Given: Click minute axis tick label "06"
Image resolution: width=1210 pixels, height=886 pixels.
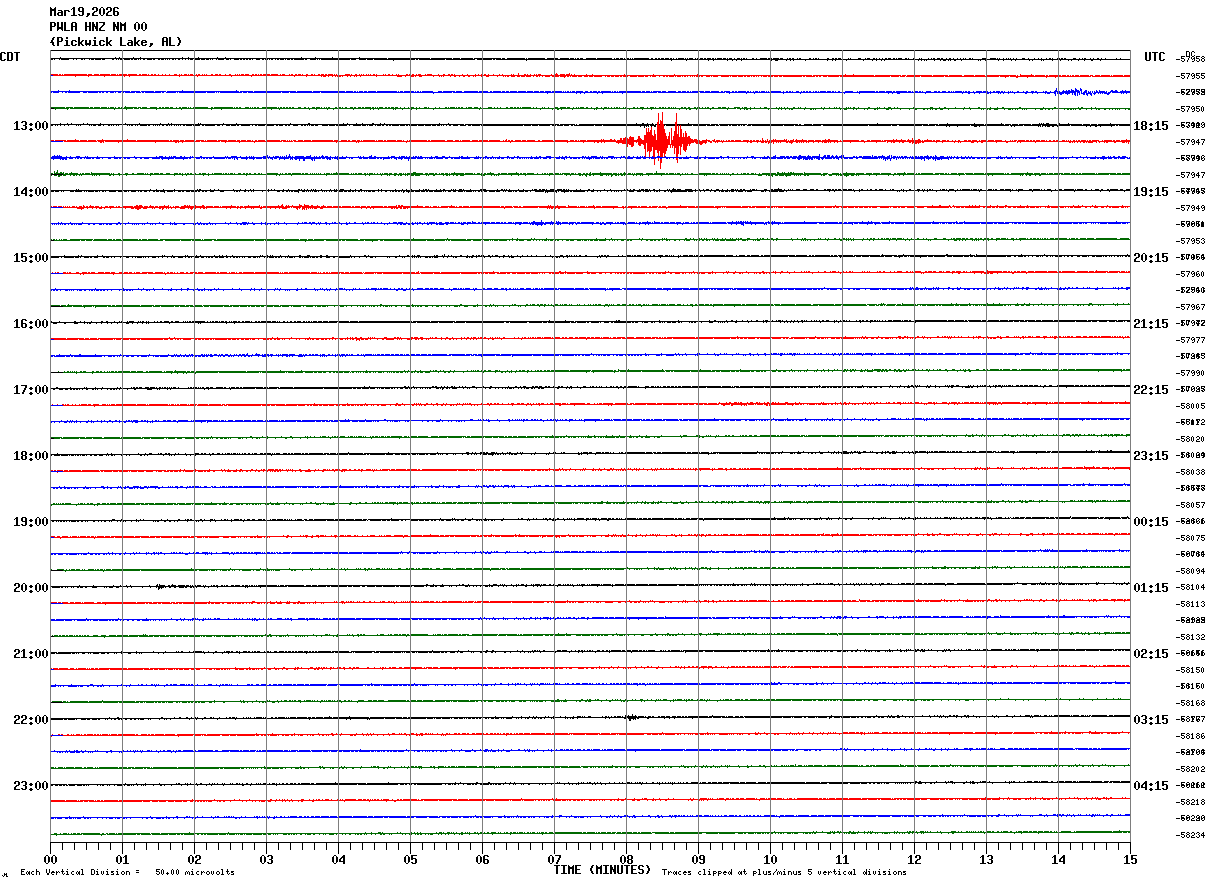Looking at the screenshot, I should click(x=482, y=859).
